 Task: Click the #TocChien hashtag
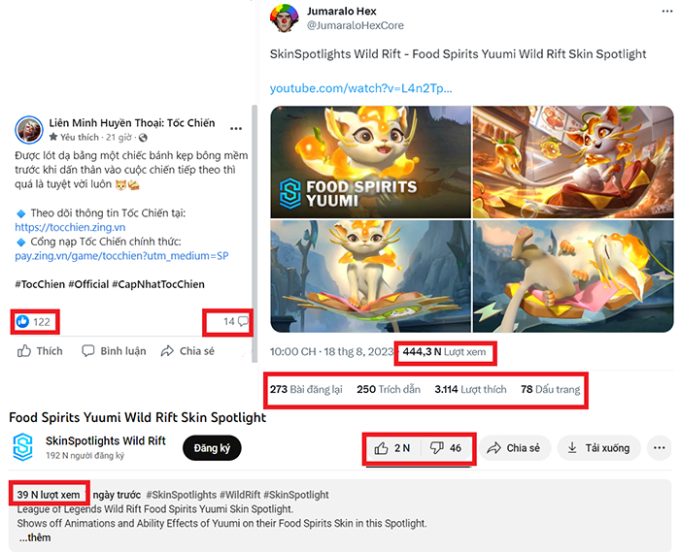point(40,284)
